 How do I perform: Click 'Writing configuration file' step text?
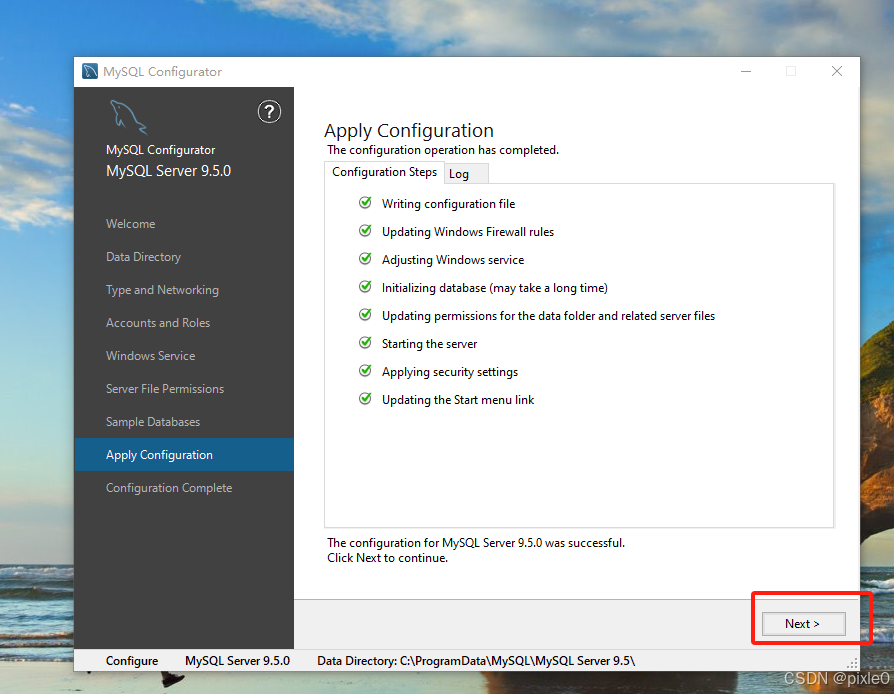click(x=448, y=204)
